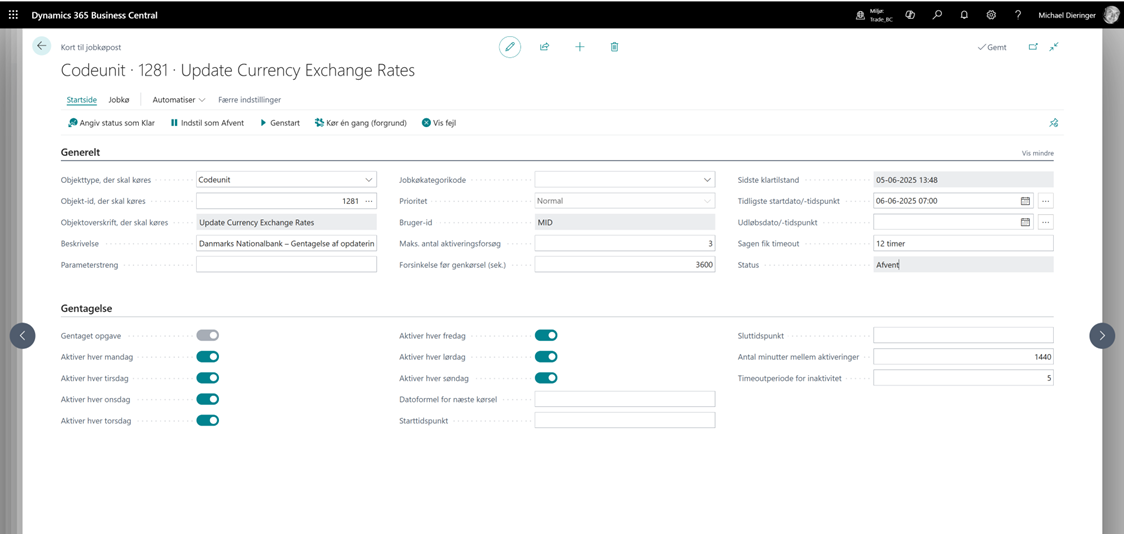Viewport: 1124px width, 534px height.
Task: Toggle Aktiver hver søndag switch
Action: click(x=546, y=378)
